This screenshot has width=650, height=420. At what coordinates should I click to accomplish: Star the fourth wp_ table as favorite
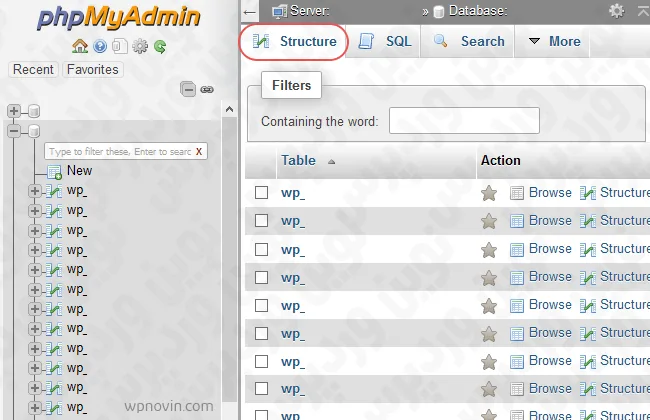point(489,277)
